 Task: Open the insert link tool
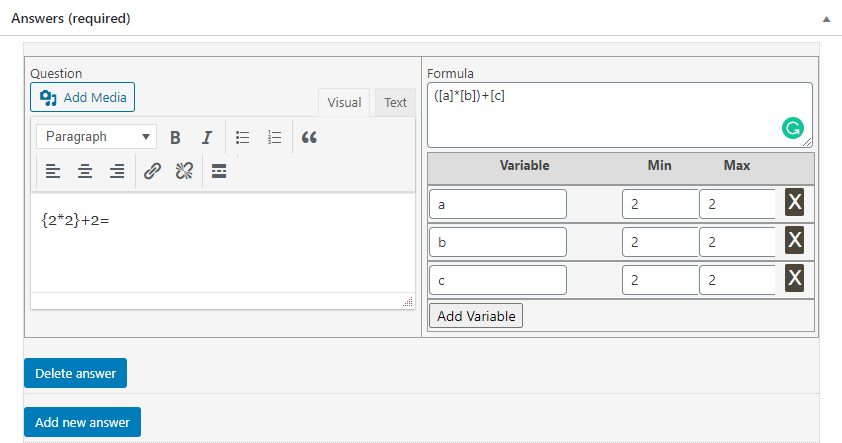153,171
